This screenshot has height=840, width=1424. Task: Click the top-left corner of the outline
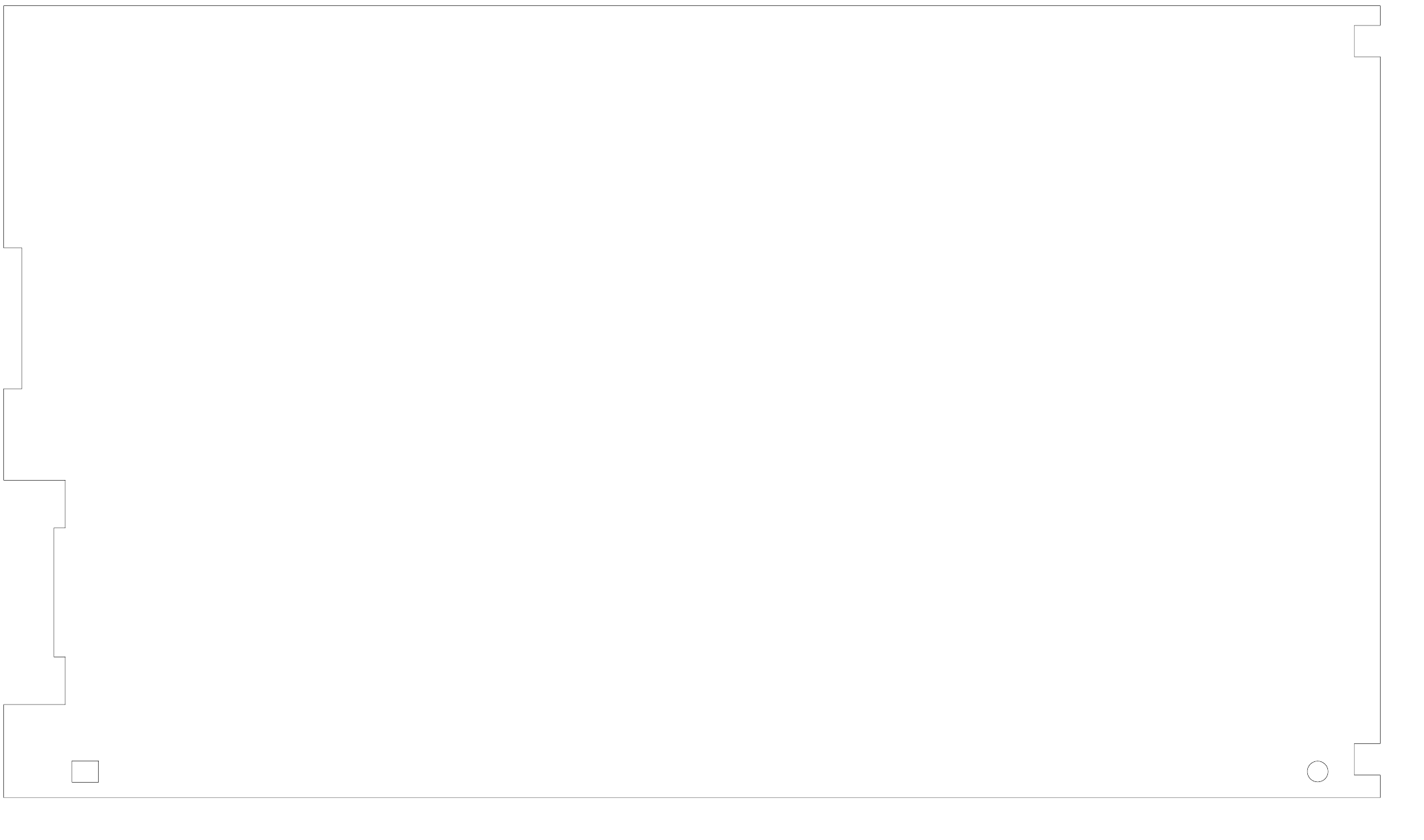(x=3, y=6)
